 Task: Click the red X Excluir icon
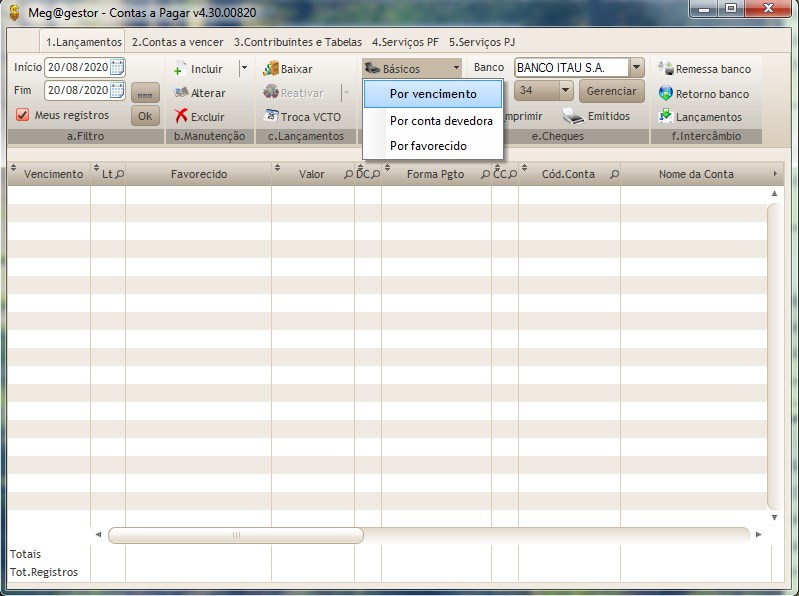(181, 116)
